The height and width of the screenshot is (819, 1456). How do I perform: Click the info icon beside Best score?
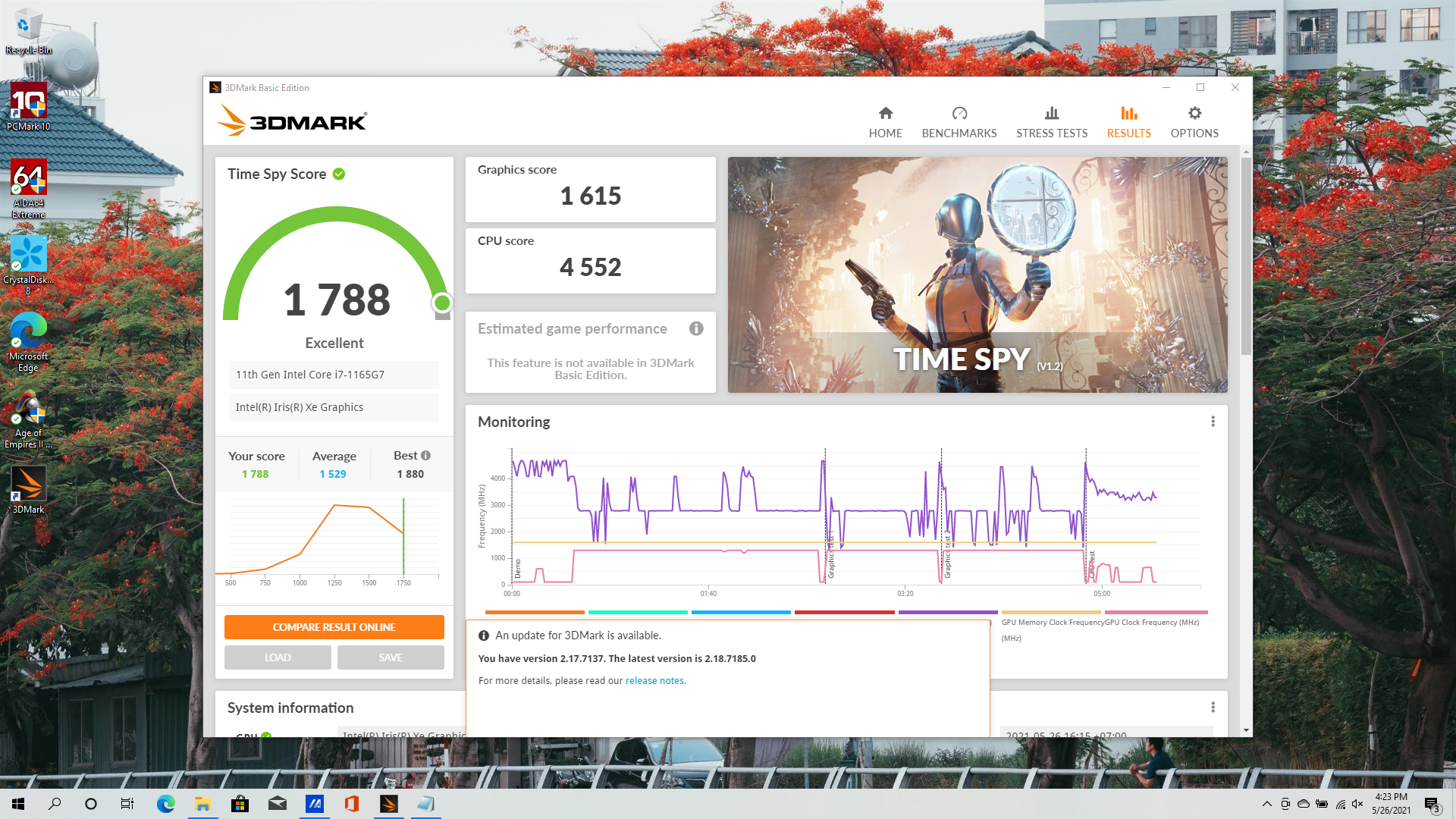click(x=425, y=455)
